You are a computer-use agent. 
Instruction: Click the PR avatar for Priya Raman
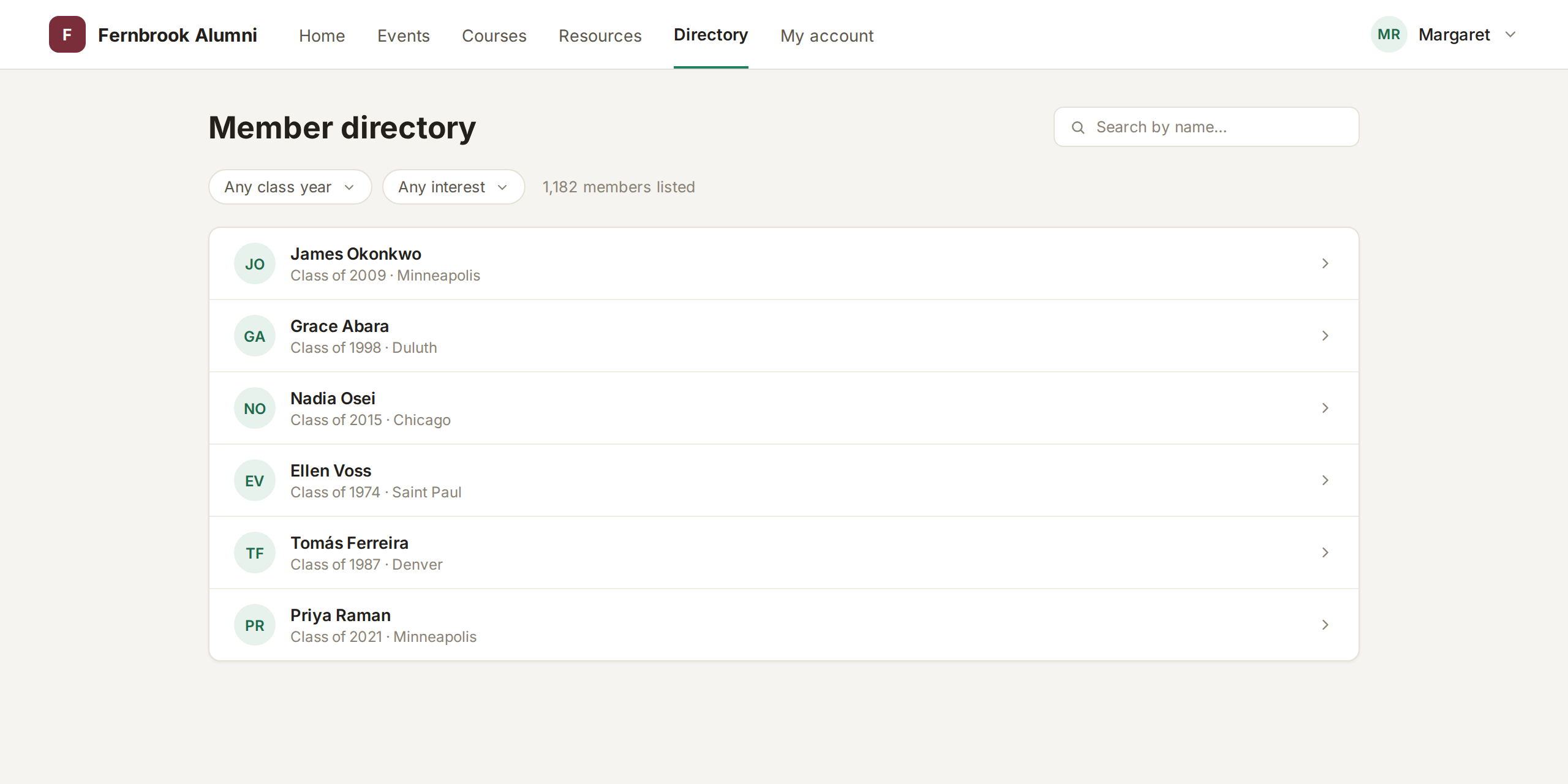click(x=255, y=625)
